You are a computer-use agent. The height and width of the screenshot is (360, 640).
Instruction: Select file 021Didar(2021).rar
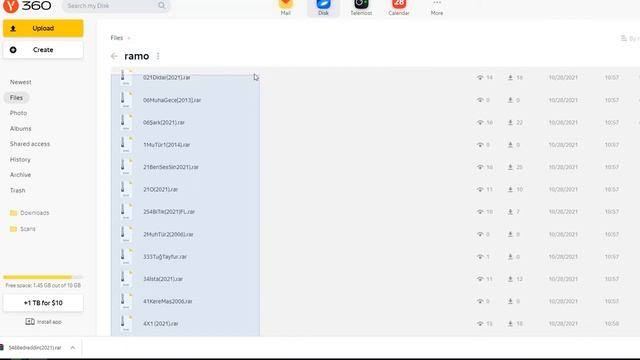[x=167, y=77]
